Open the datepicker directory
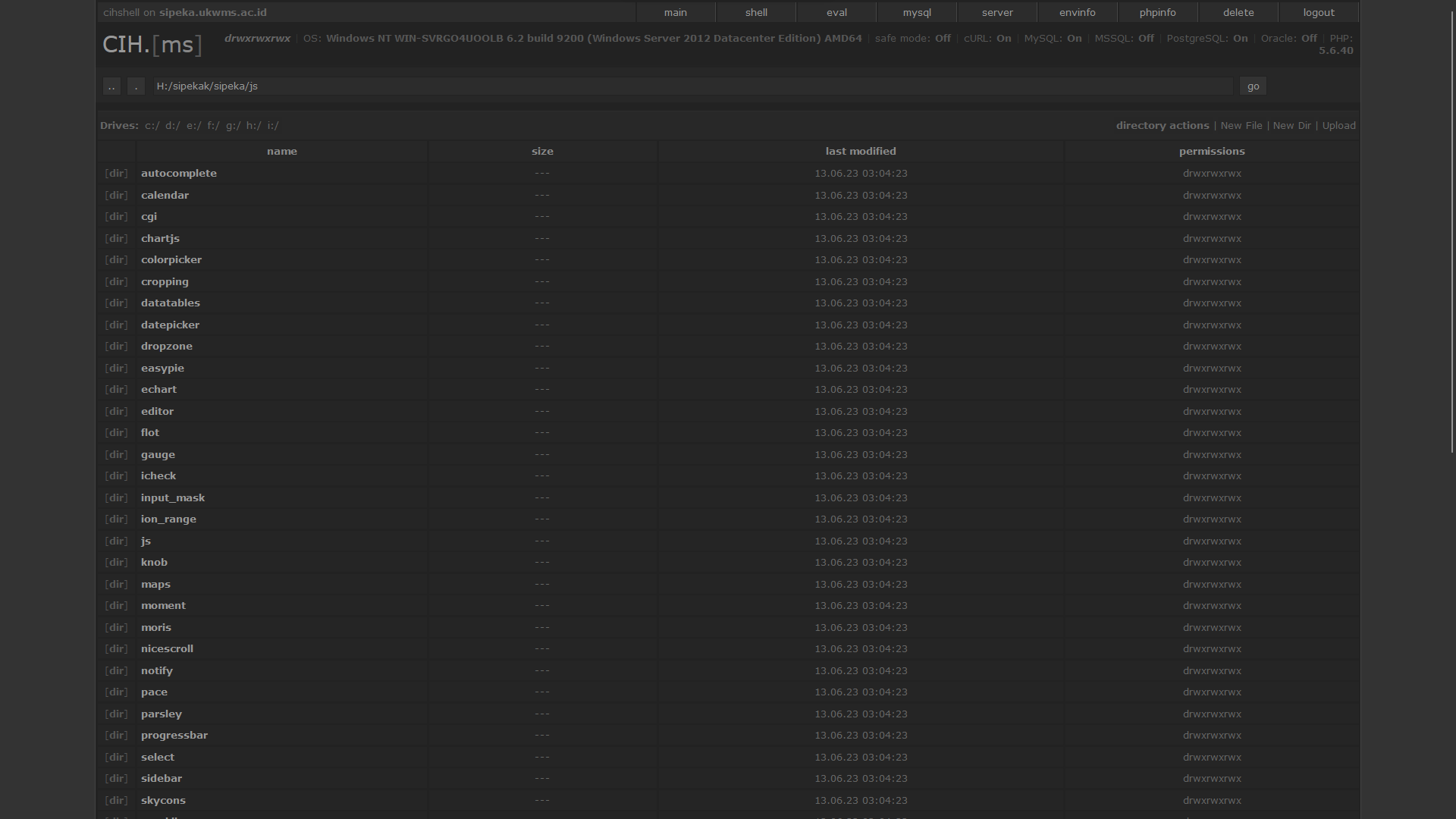 (x=170, y=325)
